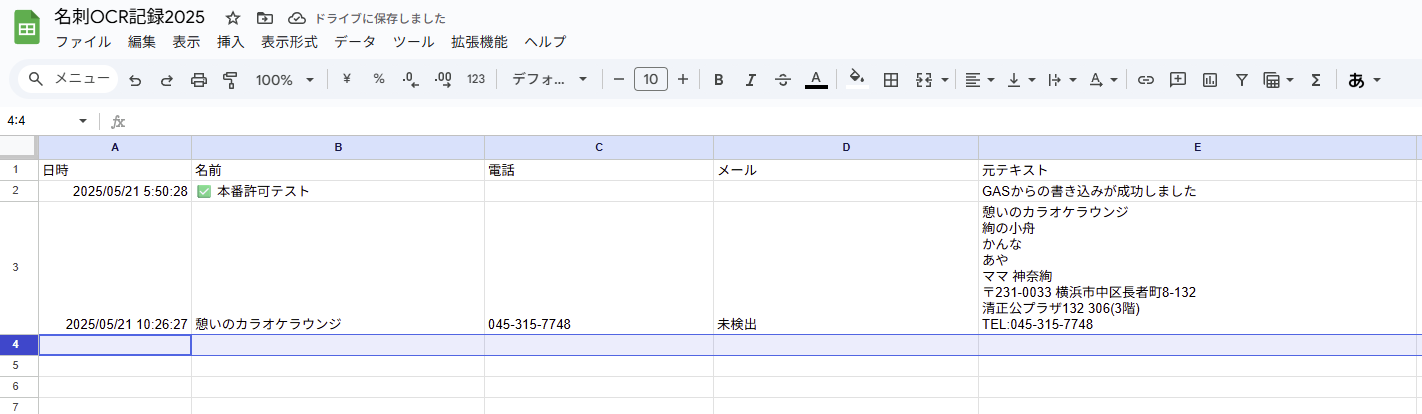Toggle strikethrough formatting
The width and height of the screenshot is (1422, 414).
click(782, 80)
